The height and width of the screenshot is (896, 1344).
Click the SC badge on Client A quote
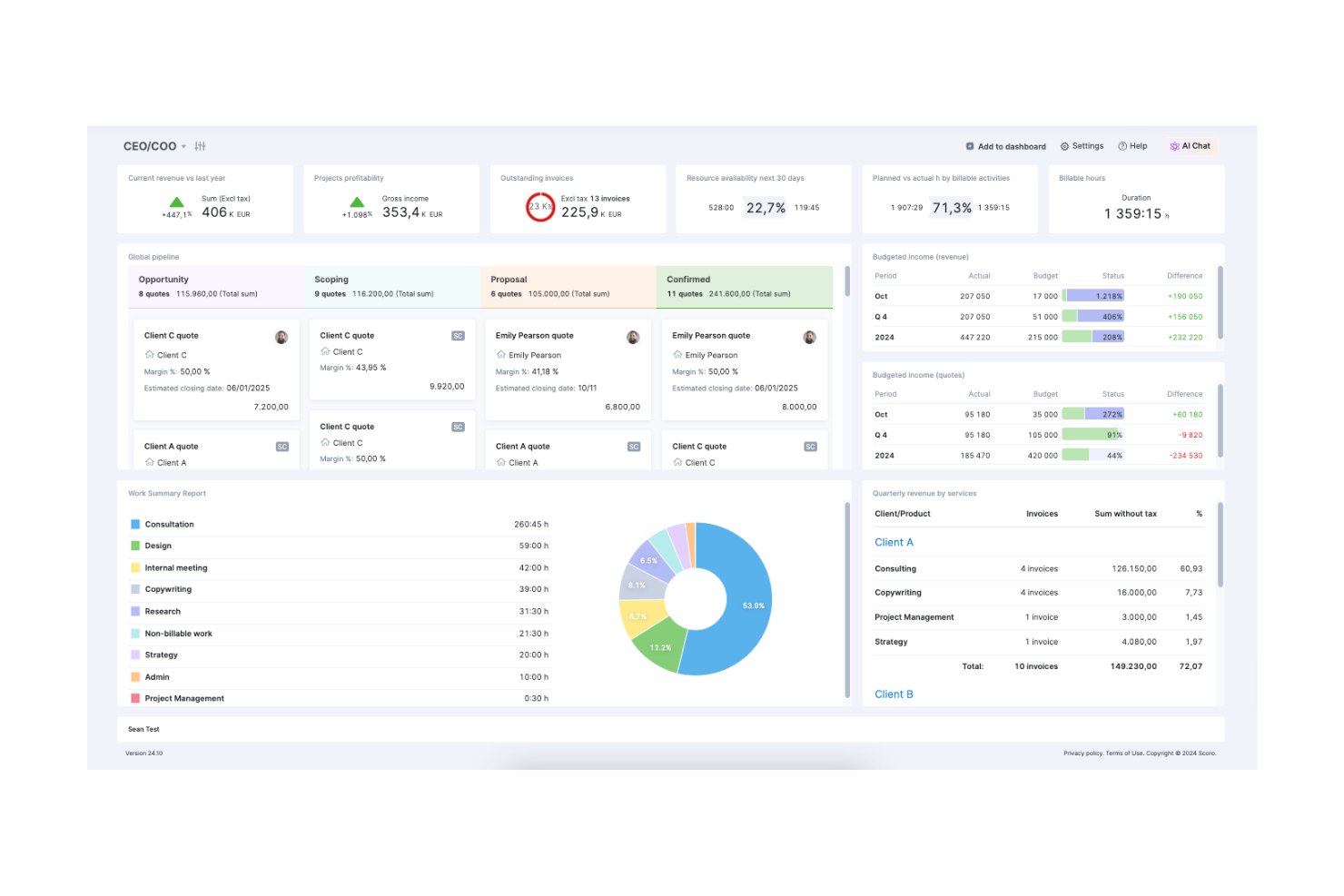point(282,447)
